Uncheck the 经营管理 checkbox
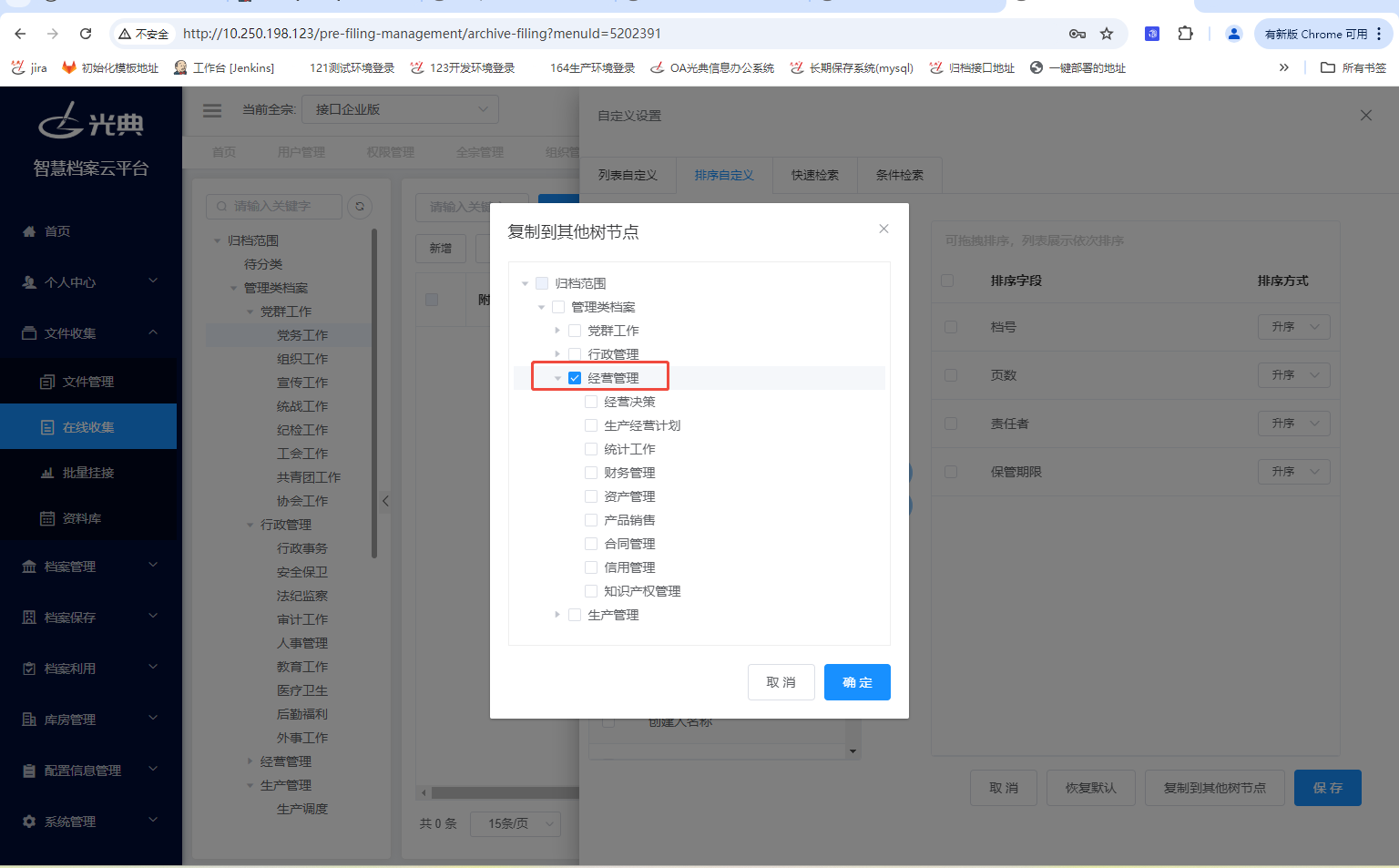Screen dimensions: 1399x868 click(575, 378)
